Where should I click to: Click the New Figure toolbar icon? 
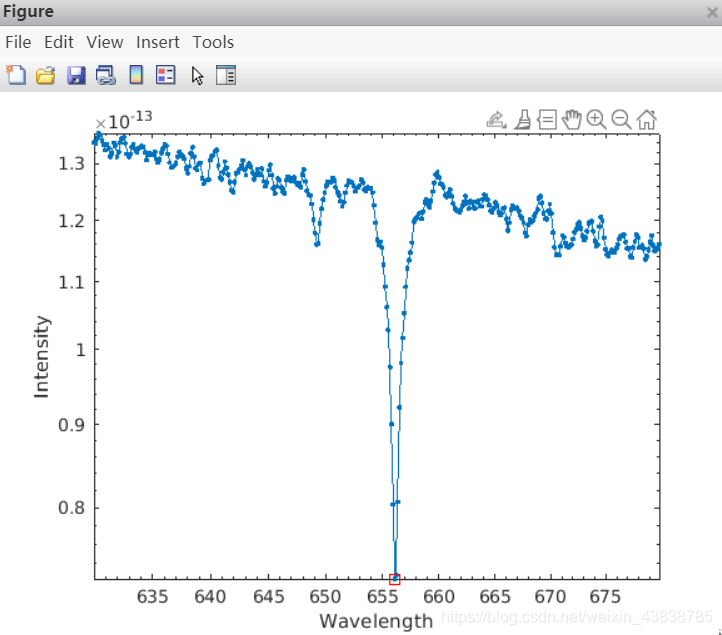click(16, 75)
